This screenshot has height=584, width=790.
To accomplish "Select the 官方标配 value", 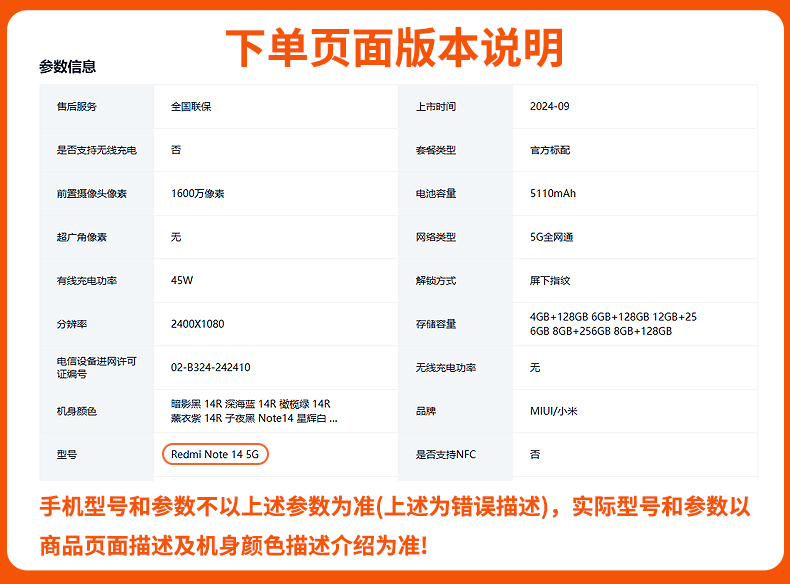I will pos(550,150).
